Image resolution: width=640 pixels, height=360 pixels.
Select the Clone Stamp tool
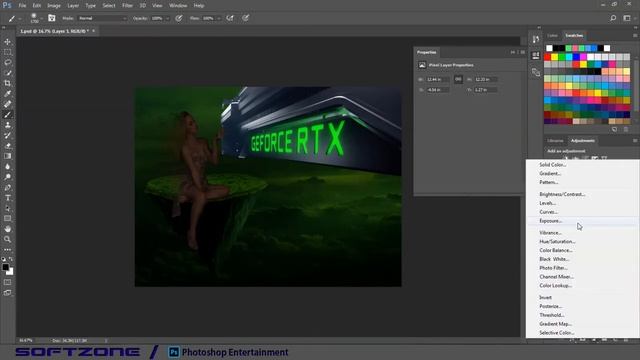point(7,125)
